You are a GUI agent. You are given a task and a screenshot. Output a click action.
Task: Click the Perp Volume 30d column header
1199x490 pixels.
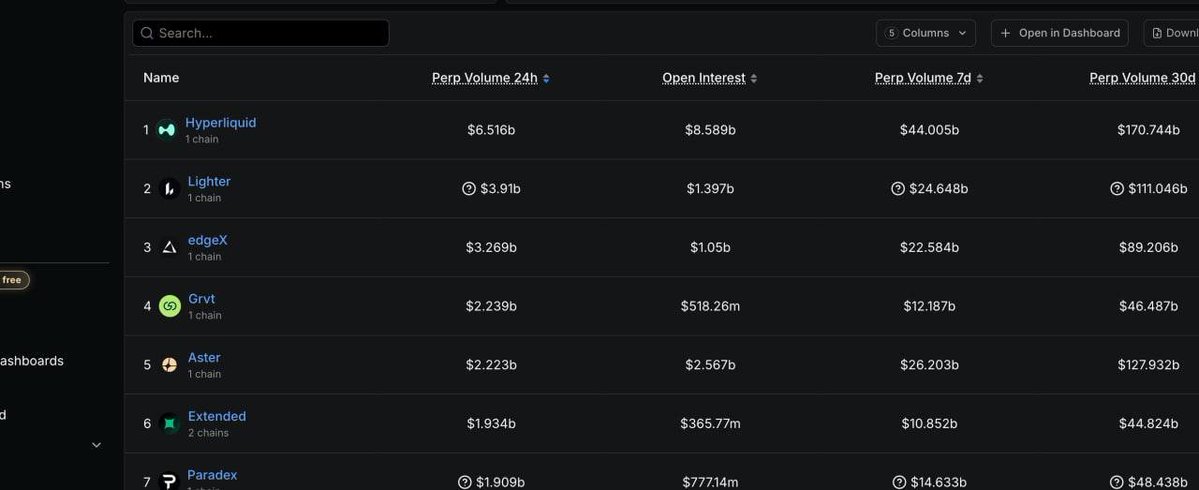(x=1142, y=78)
